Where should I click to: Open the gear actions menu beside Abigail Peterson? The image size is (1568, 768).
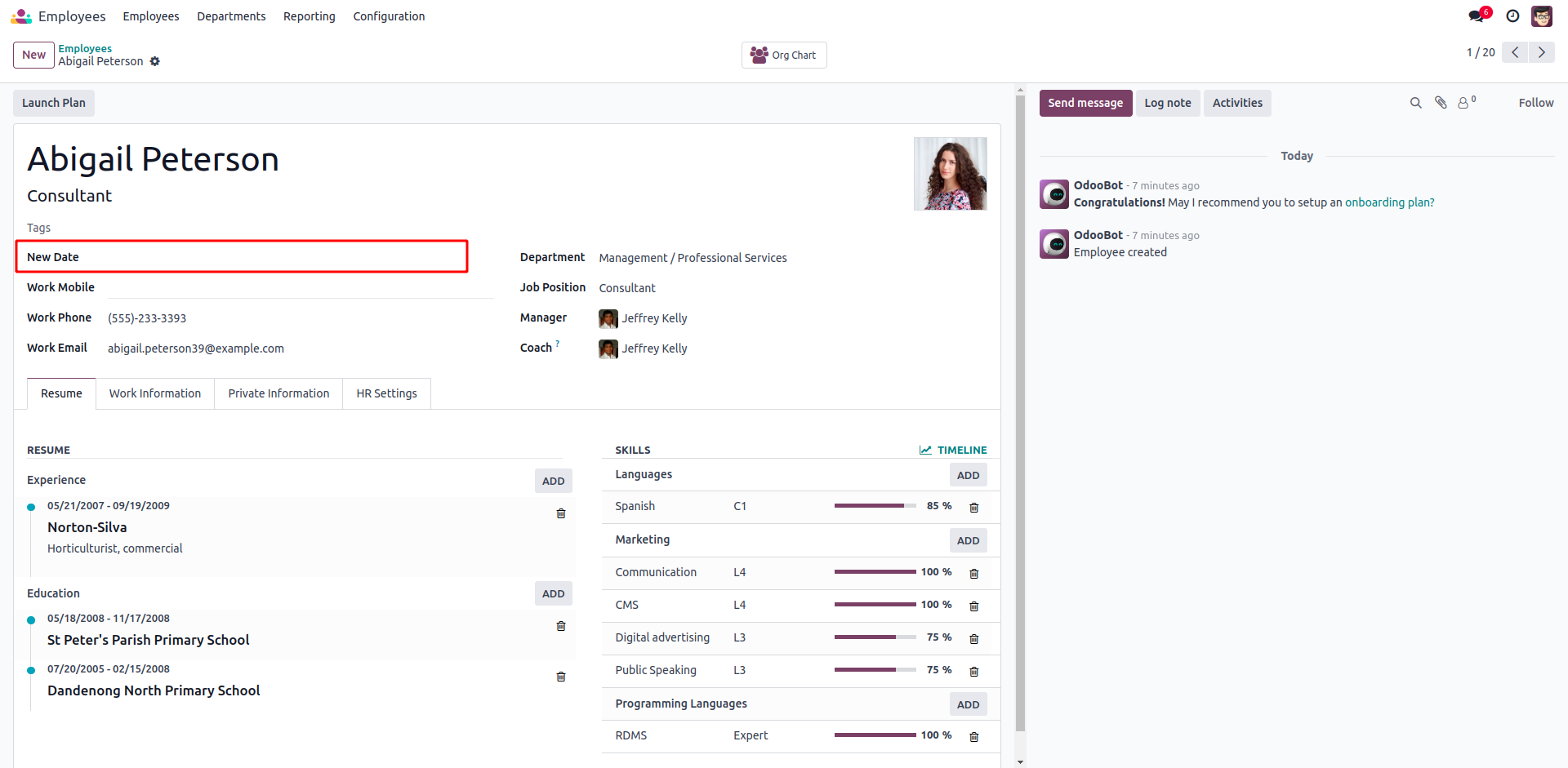pyautogui.click(x=155, y=62)
